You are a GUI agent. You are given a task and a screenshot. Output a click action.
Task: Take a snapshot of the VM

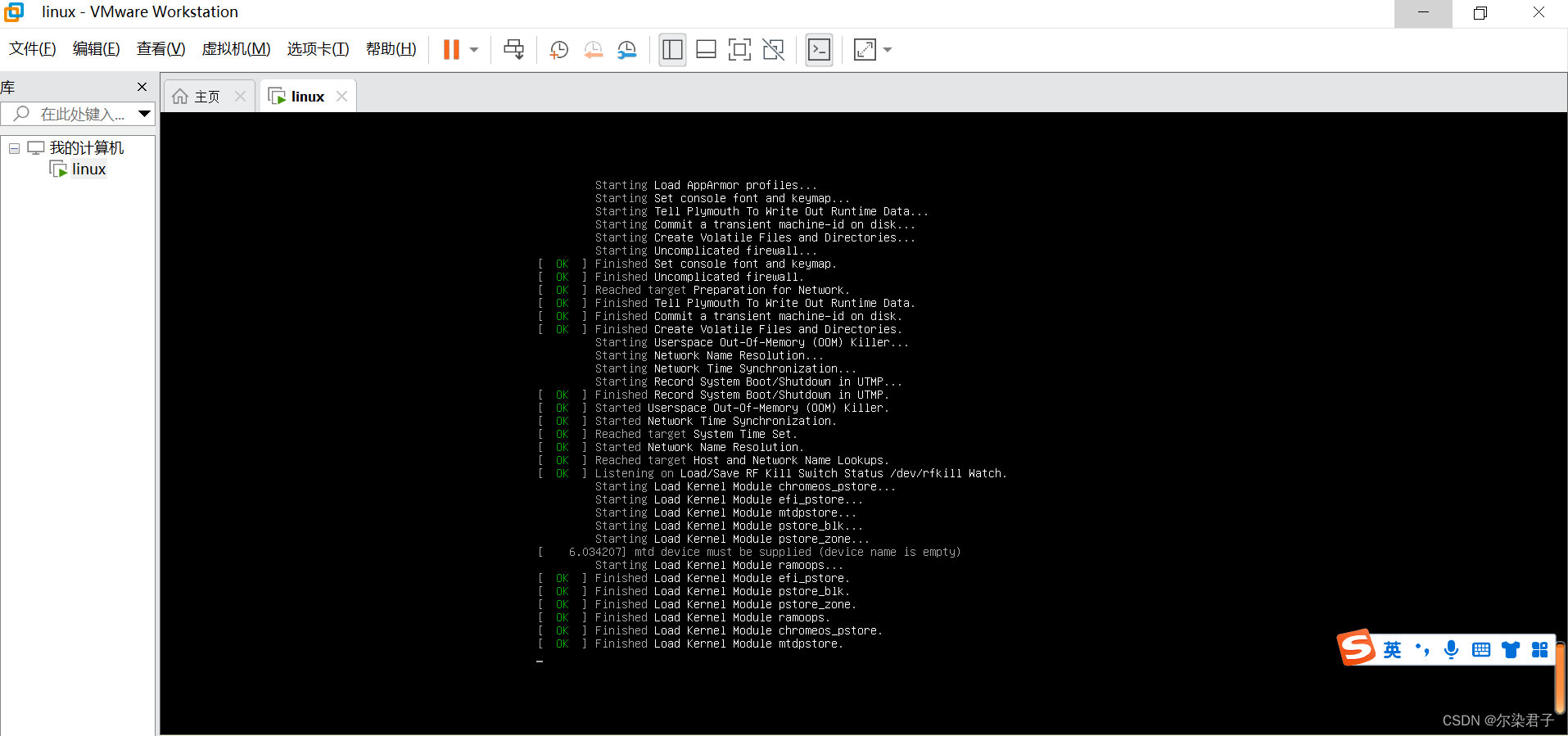[559, 50]
